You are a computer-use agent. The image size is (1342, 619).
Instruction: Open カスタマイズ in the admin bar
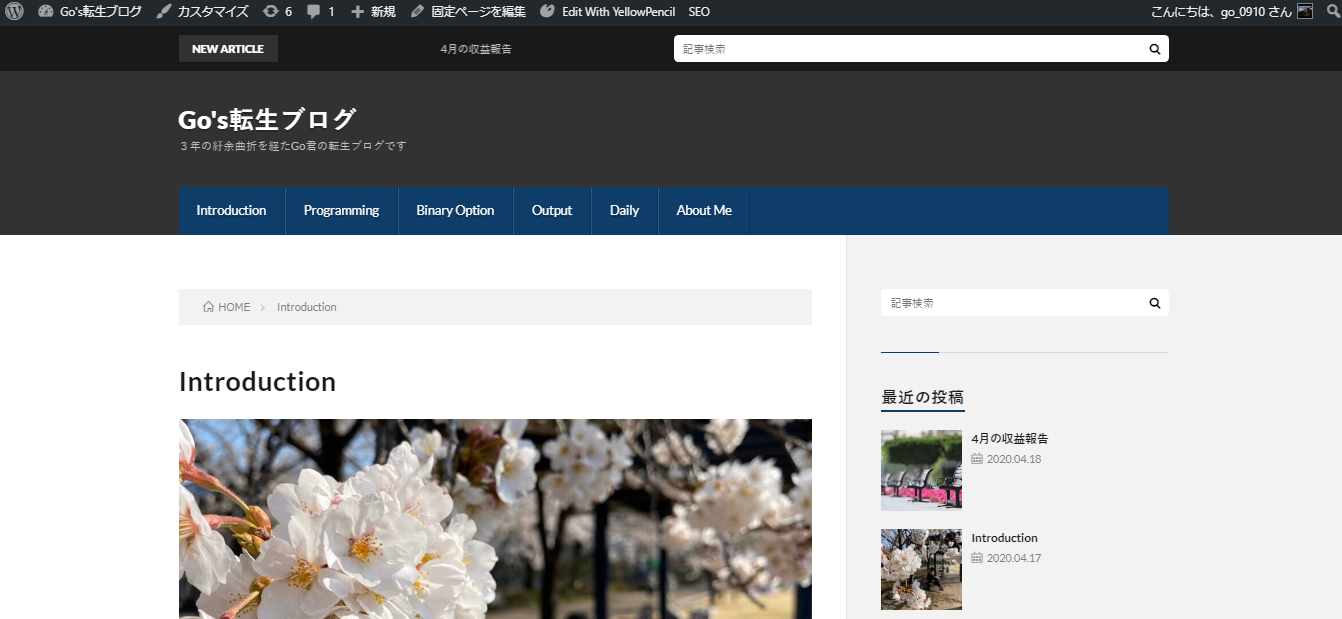213,12
